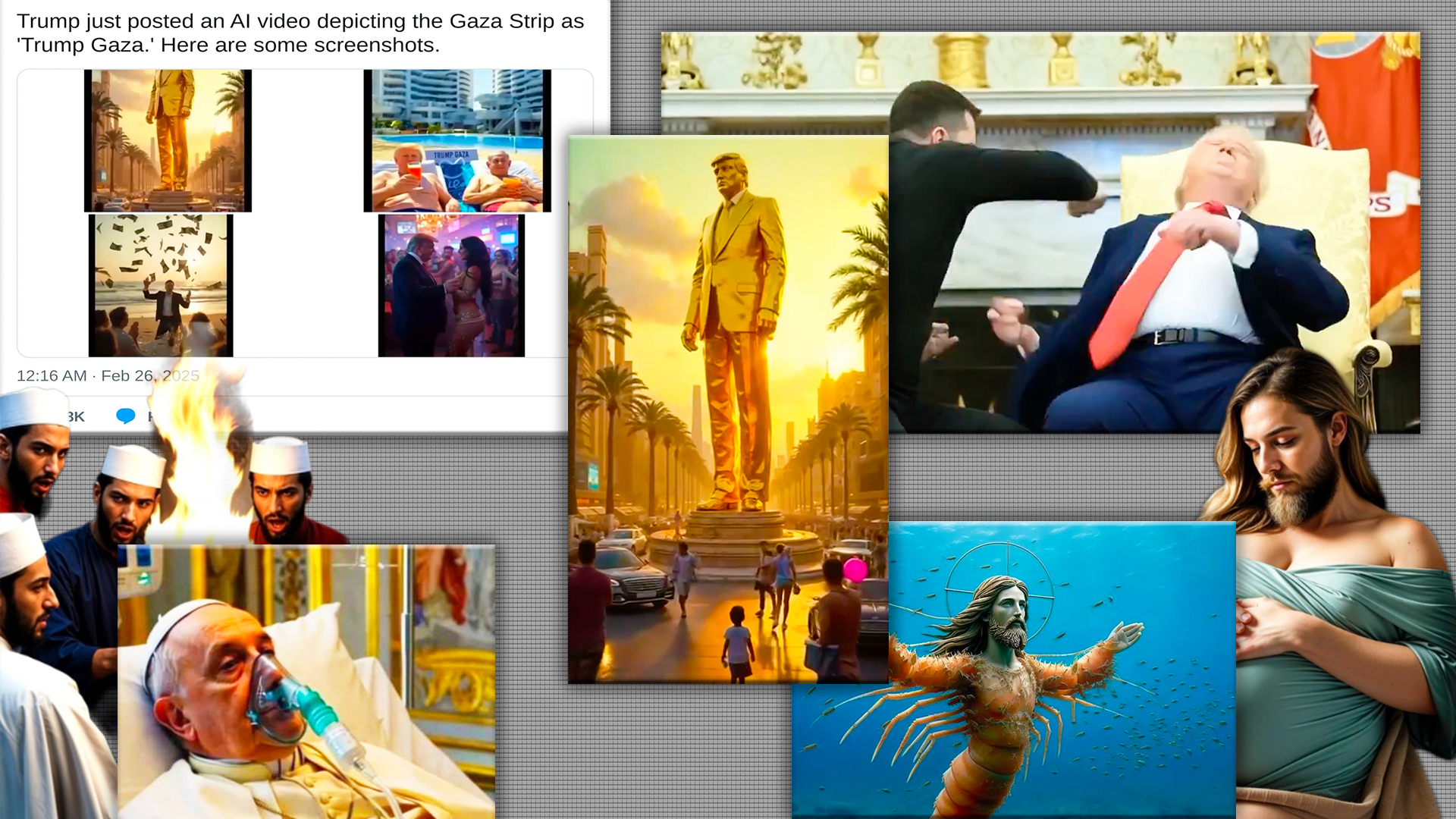The width and height of the screenshot is (1456, 819).
Task: Click the tweet text about 'Trump Gaza'
Action: point(300,33)
